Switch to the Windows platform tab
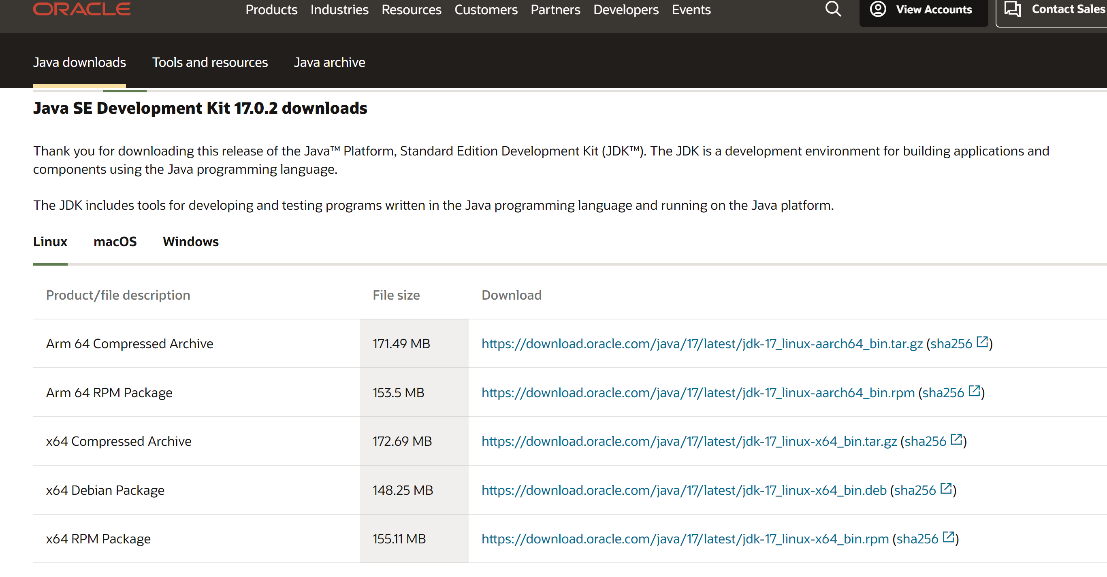Screen dimensions: 1107x577 [191, 242]
